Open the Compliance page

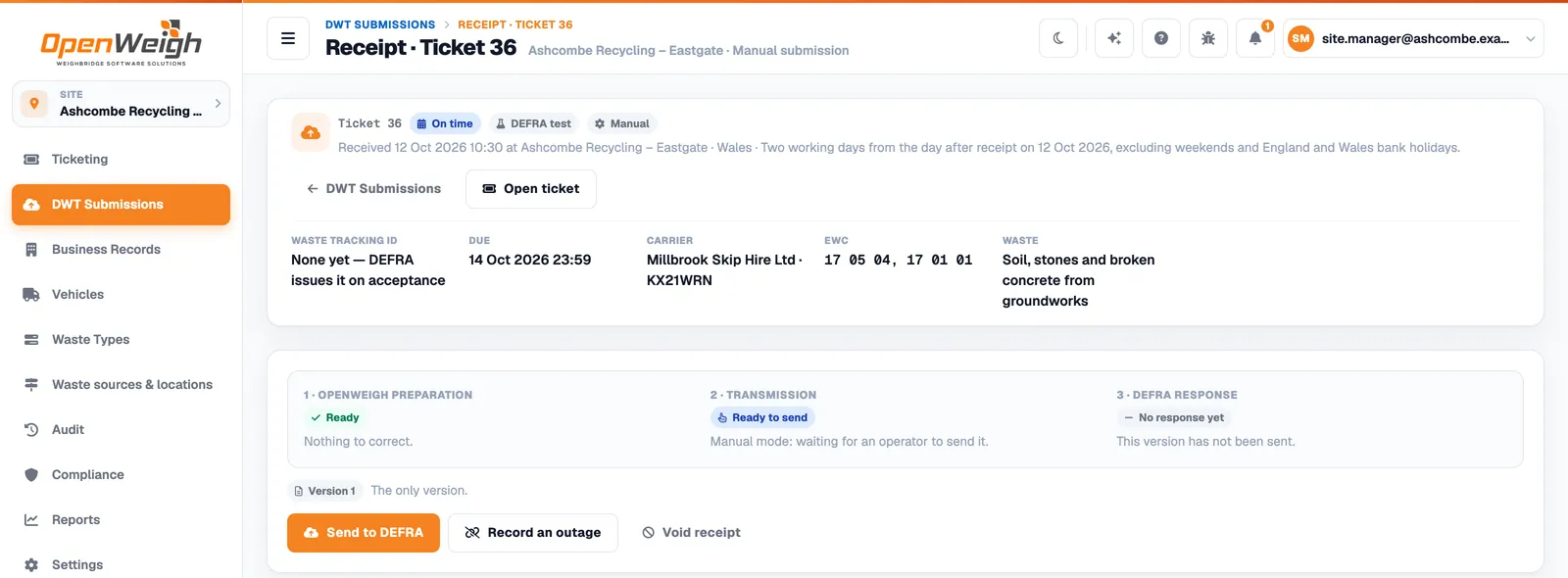pos(121,475)
